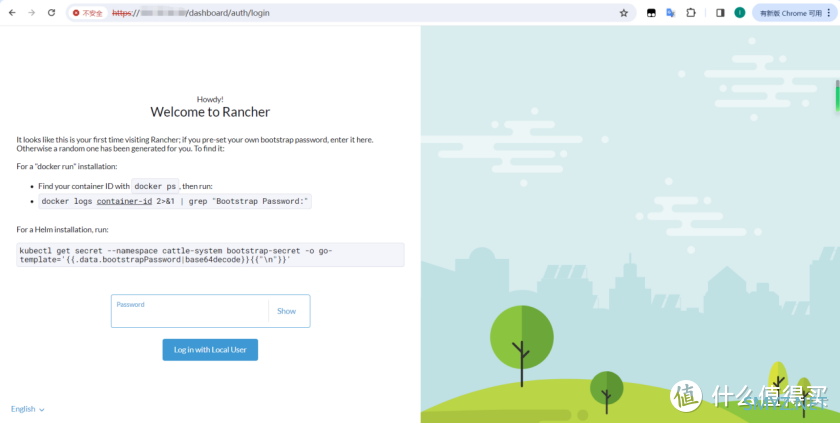This screenshot has height=423, width=840.
Task: Click the kubectl get secret command block
Action: (210, 255)
